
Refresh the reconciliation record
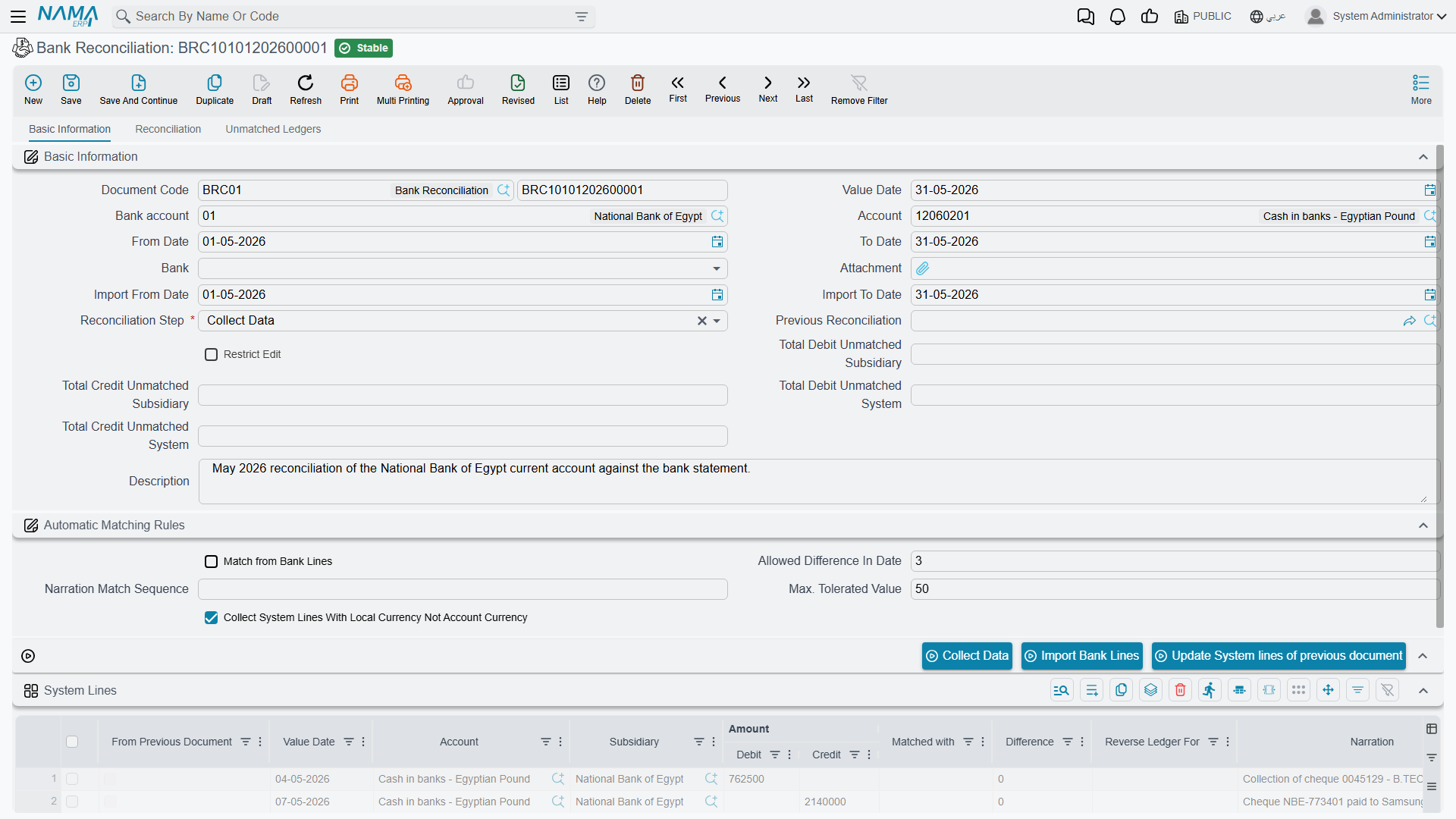click(x=306, y=89)
